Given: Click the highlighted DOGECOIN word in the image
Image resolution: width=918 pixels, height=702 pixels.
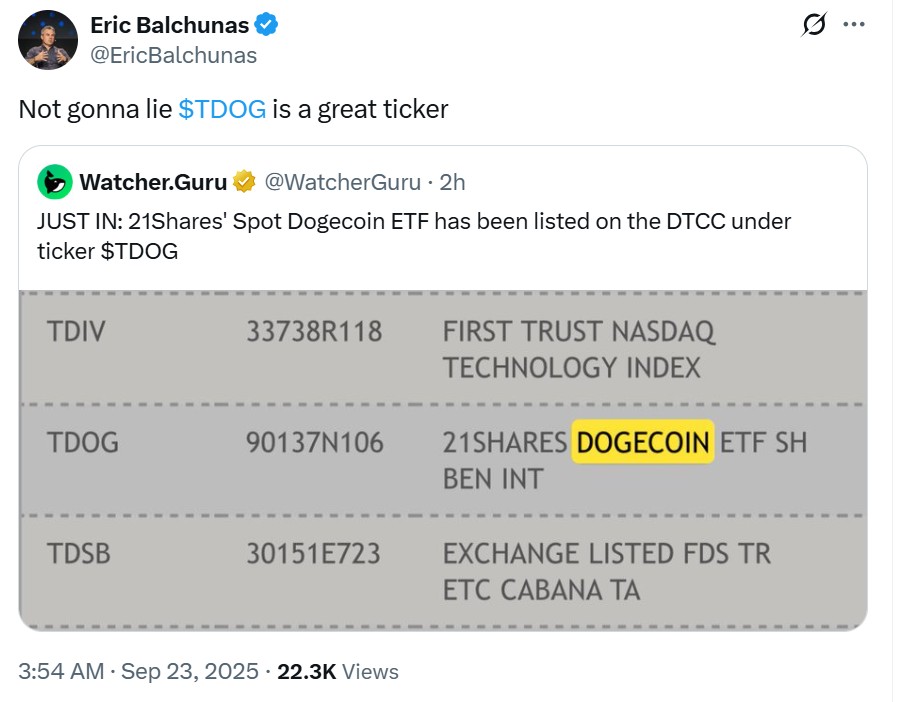Looking at the screenshot, I should click(643, 442).
